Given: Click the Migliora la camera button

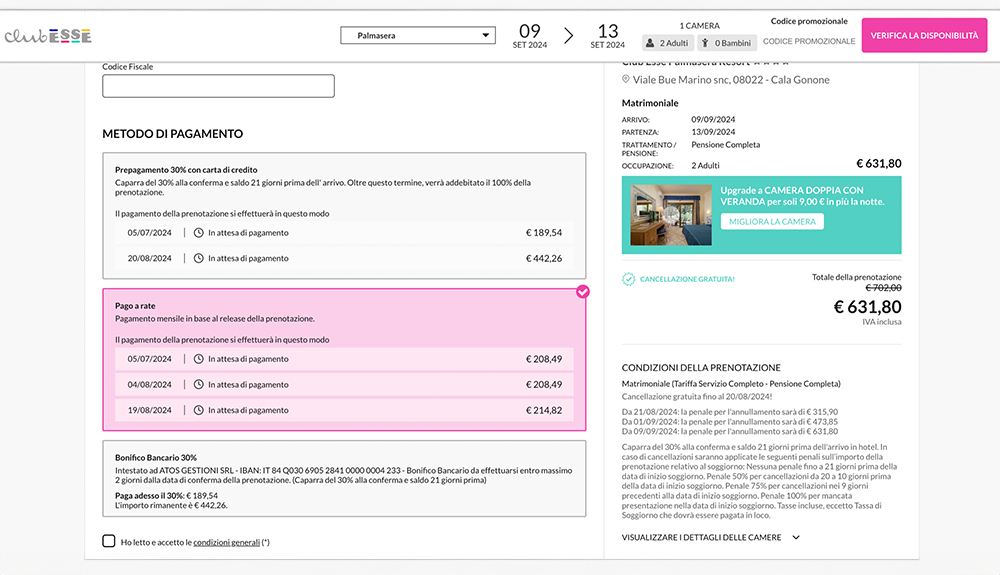Looking at the screenshot, I should 772,221.
